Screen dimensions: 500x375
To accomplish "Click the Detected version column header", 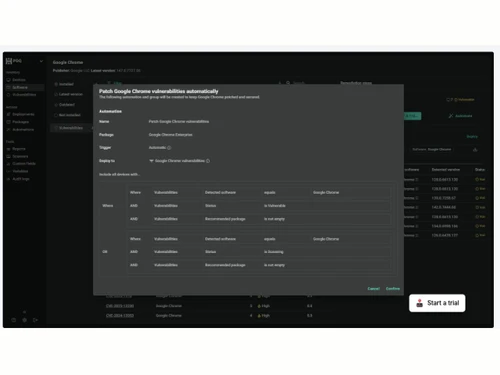I will click(x=445, y=170).
